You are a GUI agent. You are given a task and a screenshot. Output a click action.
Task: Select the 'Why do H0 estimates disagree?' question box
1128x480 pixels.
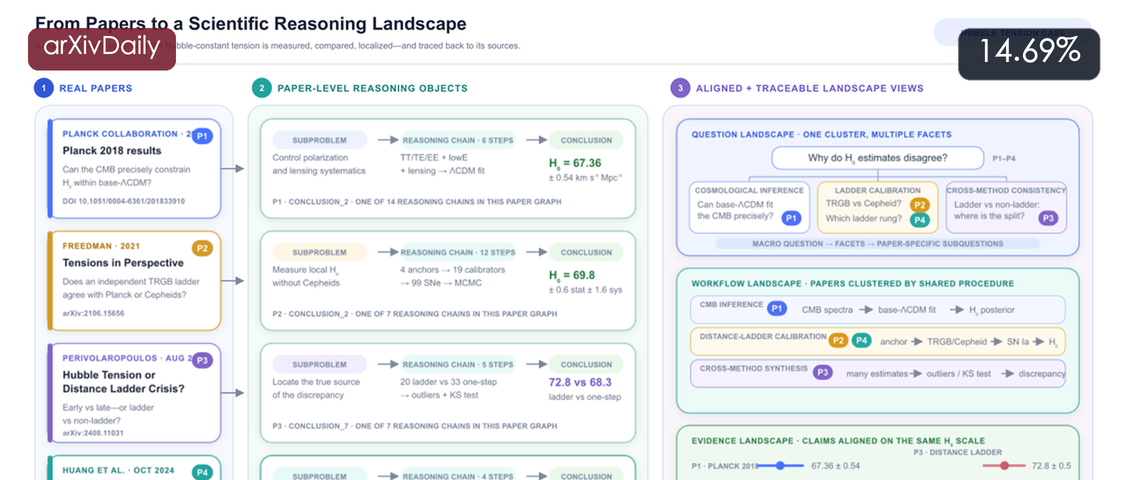pyautogui.click(x=877, y=158)
